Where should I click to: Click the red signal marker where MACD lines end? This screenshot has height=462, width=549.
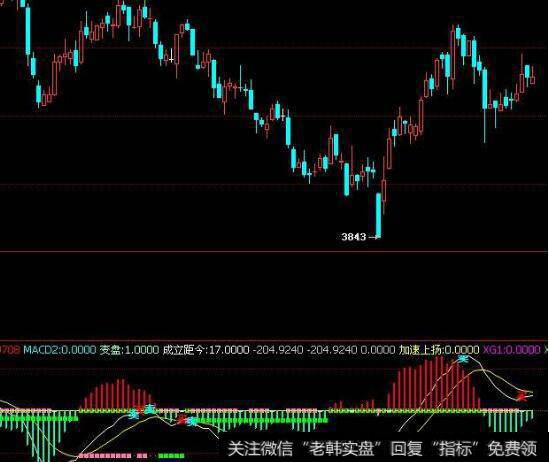522,396
